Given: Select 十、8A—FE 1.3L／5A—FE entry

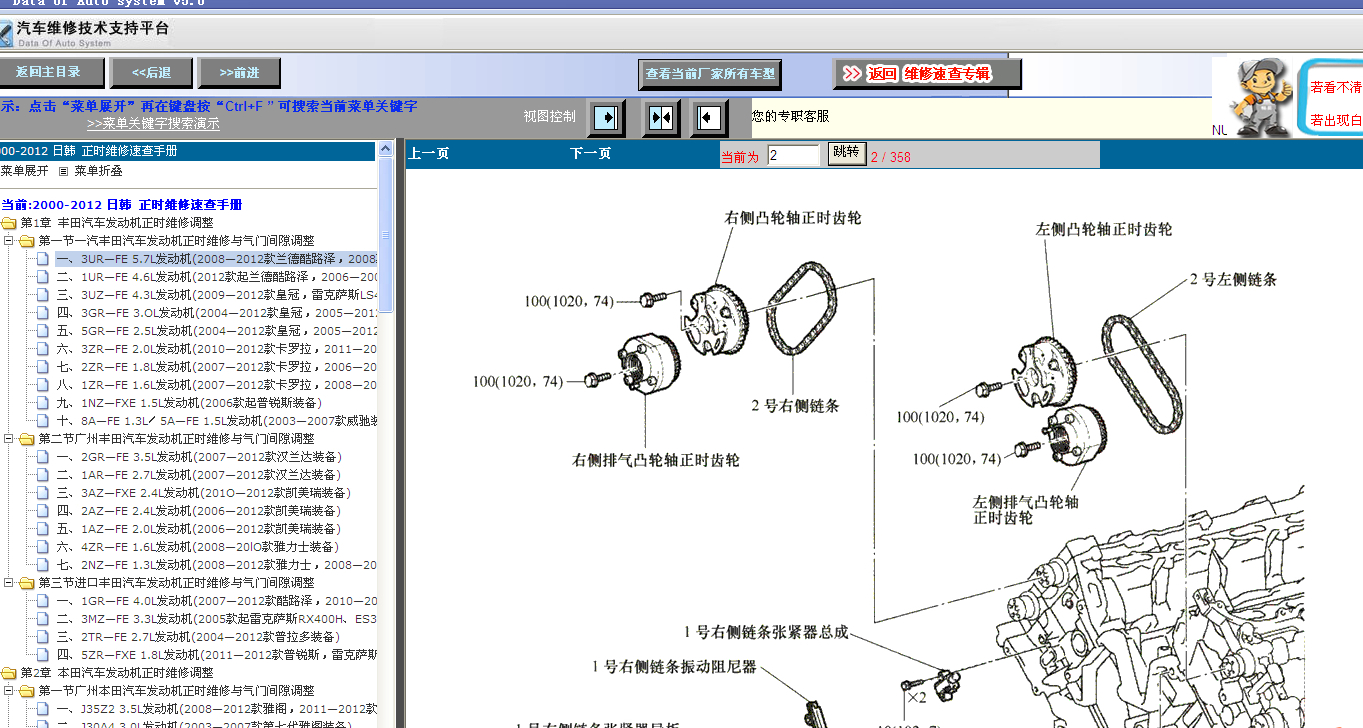Looking at the screenshot, I should pos(216,421).
